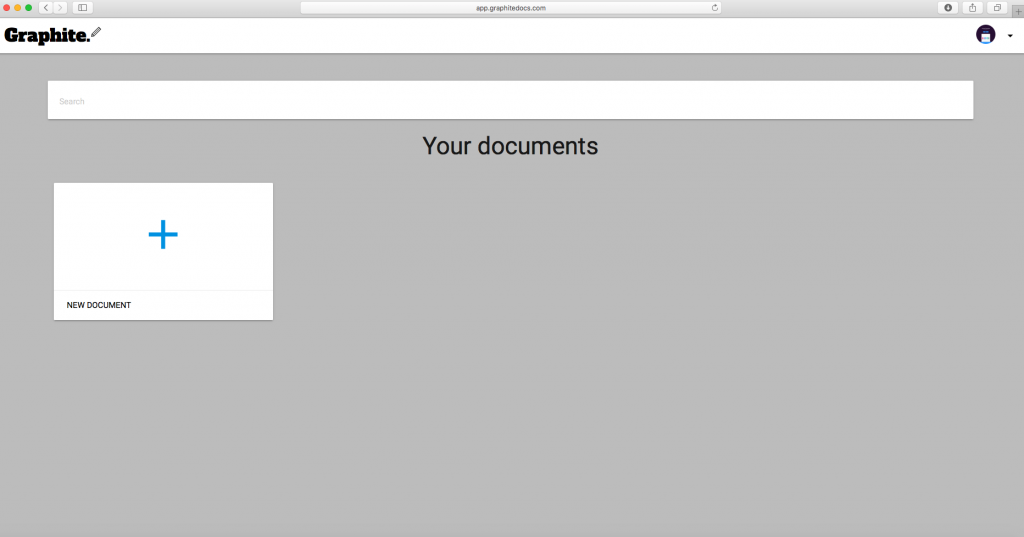Expand the account dropdown arrow

point(1010,36)
